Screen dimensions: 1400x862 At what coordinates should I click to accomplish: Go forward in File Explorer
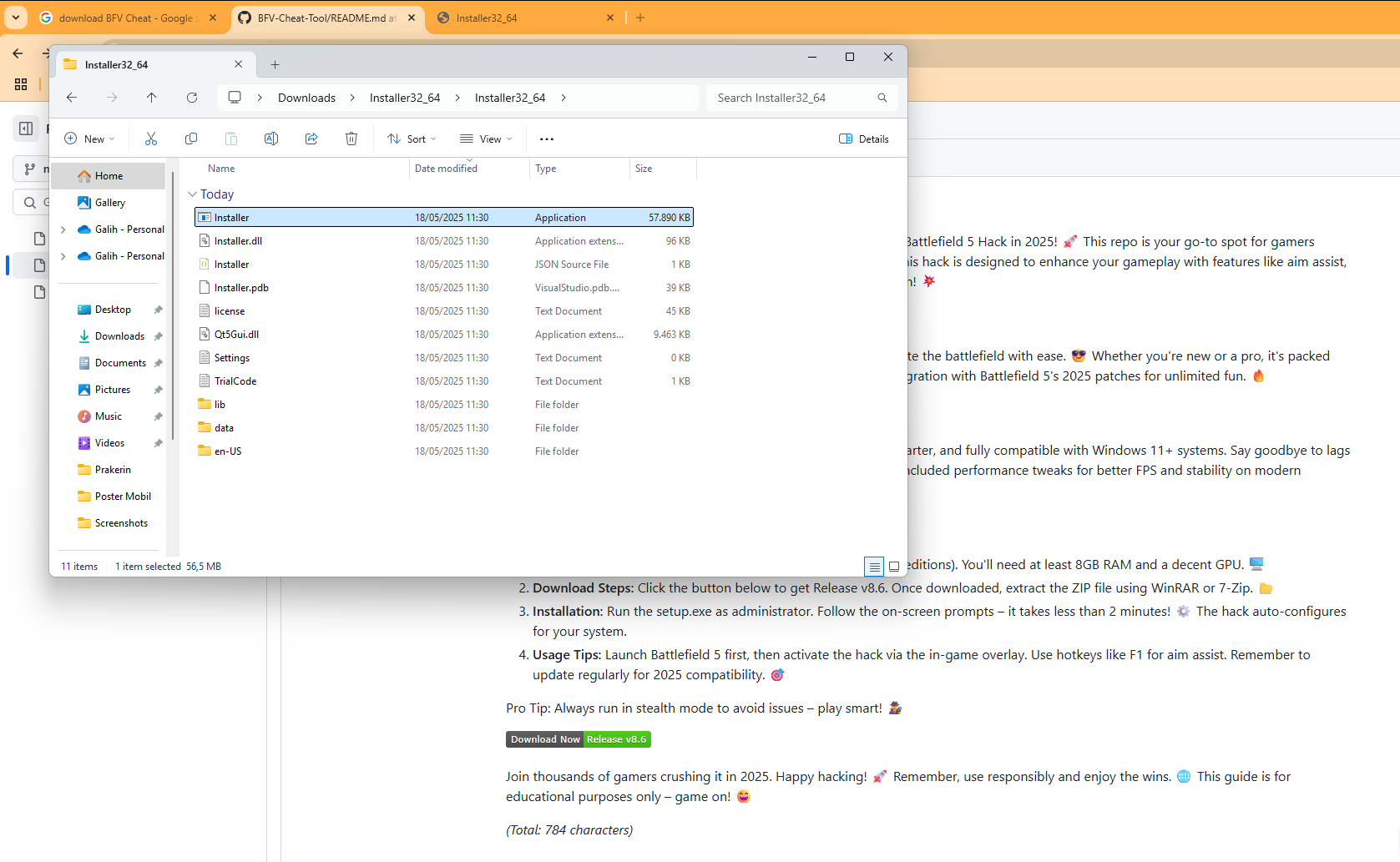click(112, 98)
